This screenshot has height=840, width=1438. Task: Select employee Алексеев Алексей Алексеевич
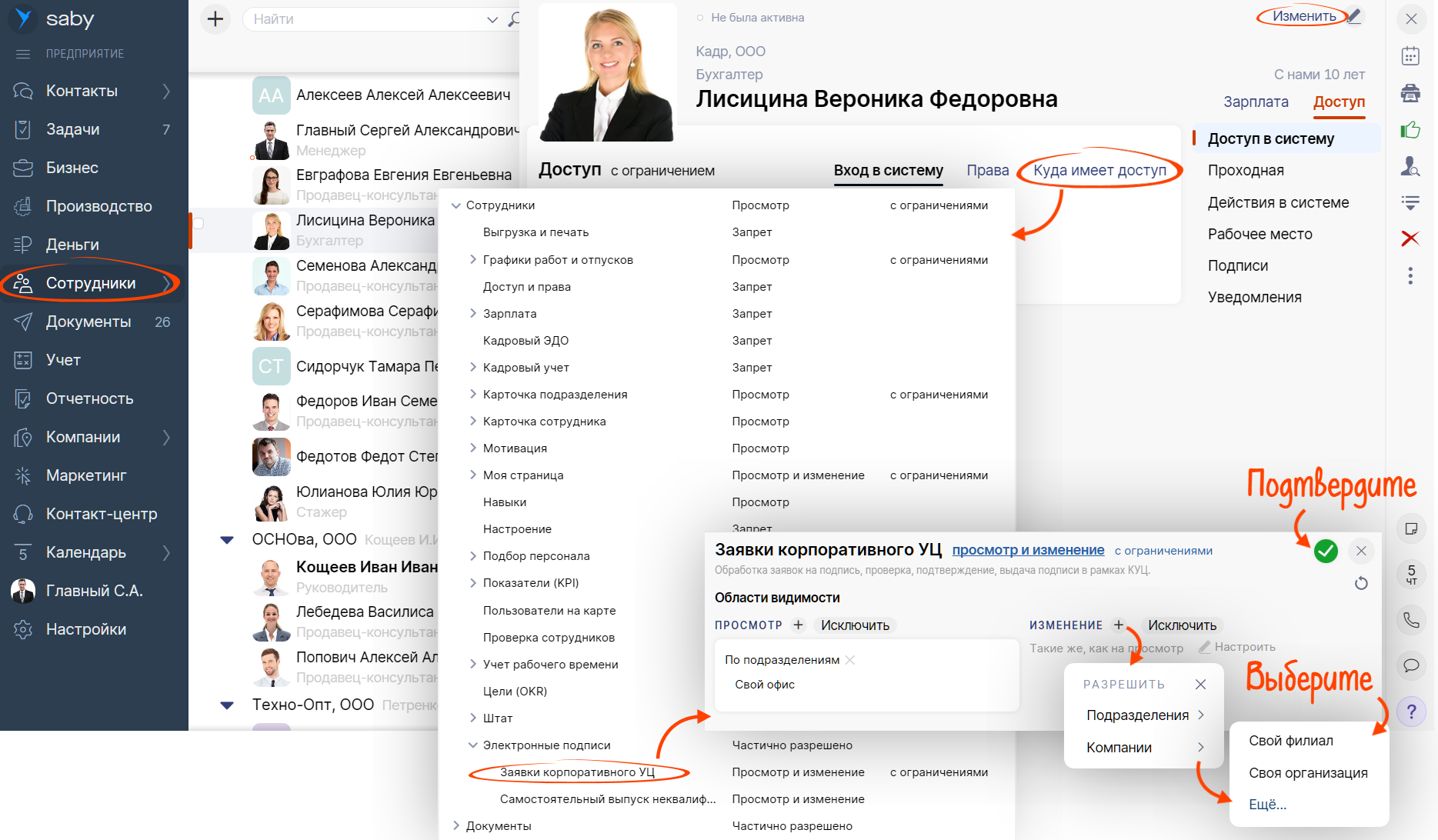tap(403, 95)
